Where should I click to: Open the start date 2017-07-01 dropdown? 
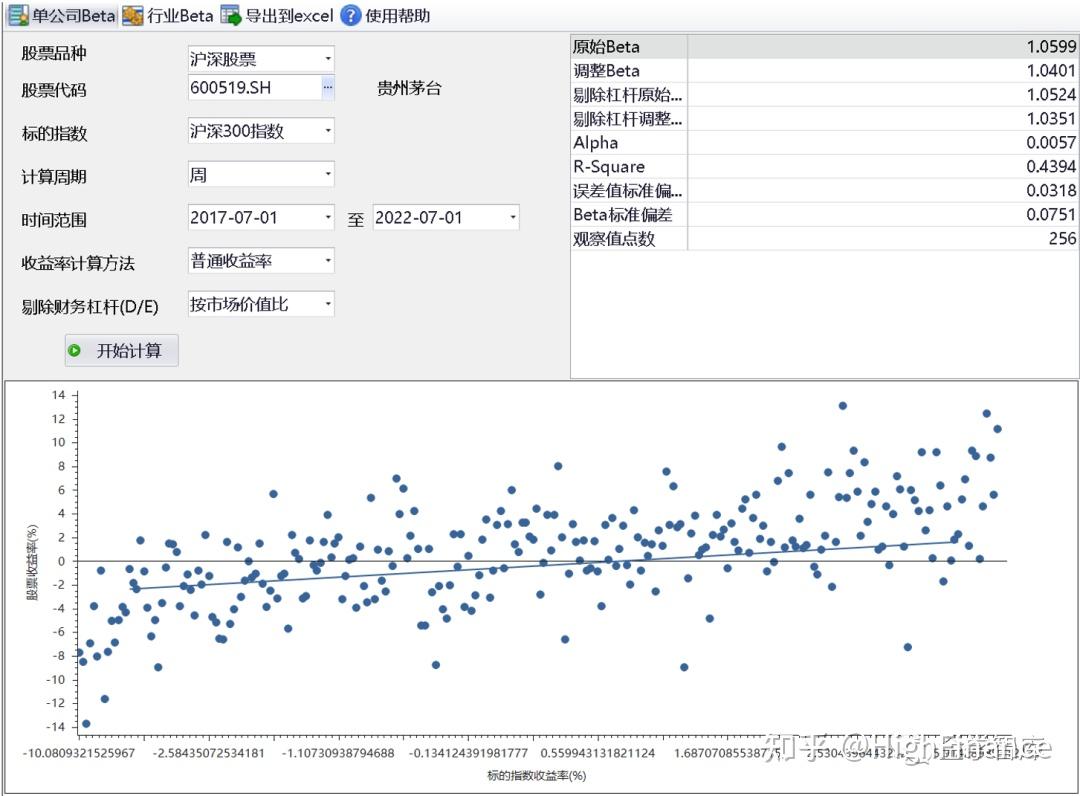click(x=328, y=218)
